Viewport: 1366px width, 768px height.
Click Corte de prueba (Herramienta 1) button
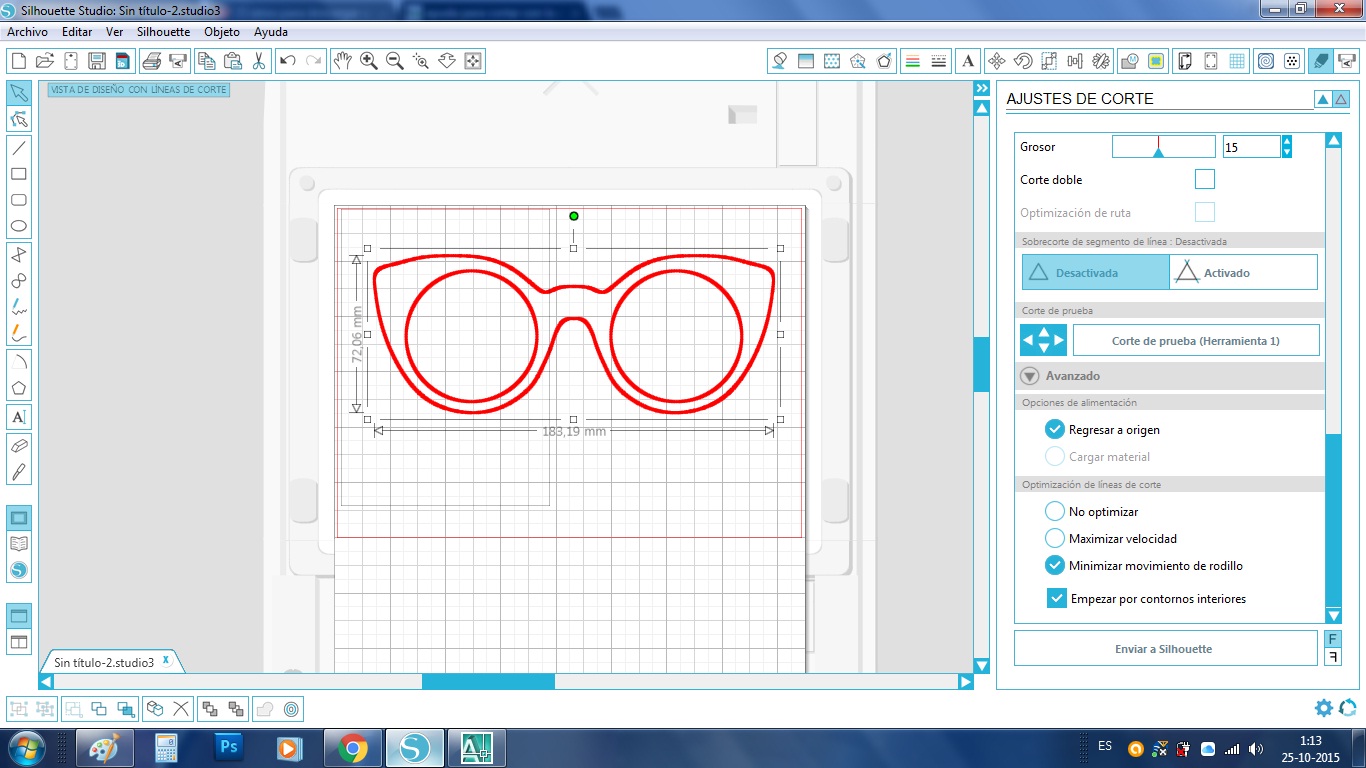pos(1195,341)
